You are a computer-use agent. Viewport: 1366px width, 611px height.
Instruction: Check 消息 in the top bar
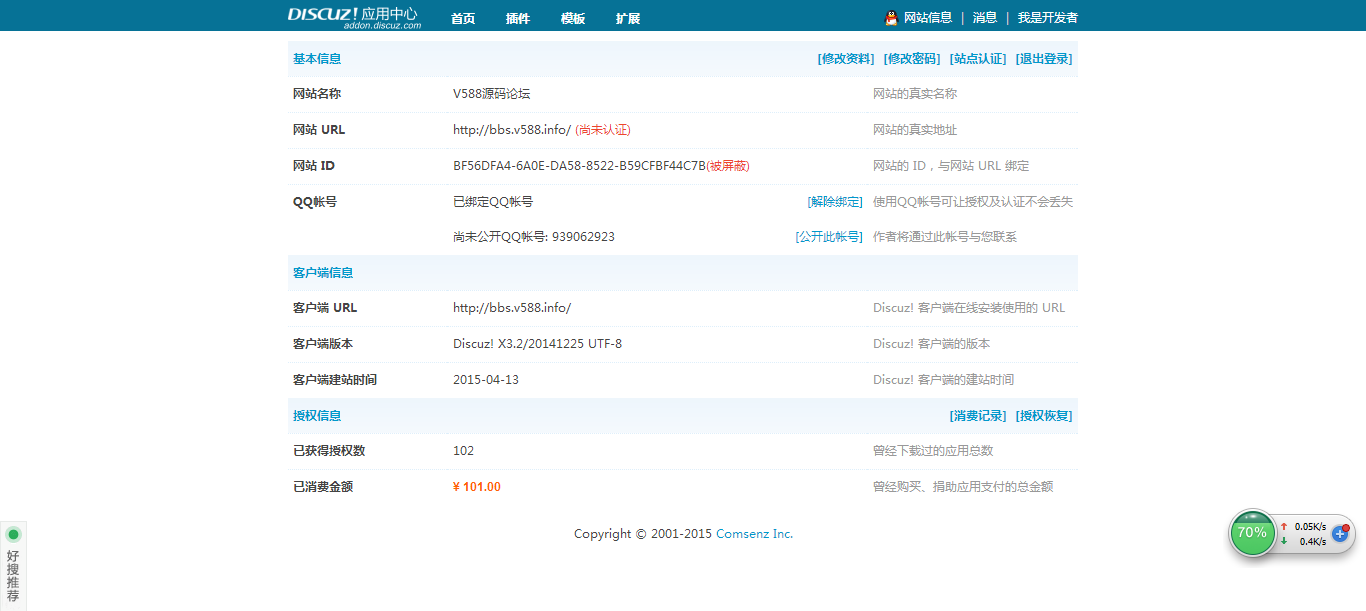[984, 17]
